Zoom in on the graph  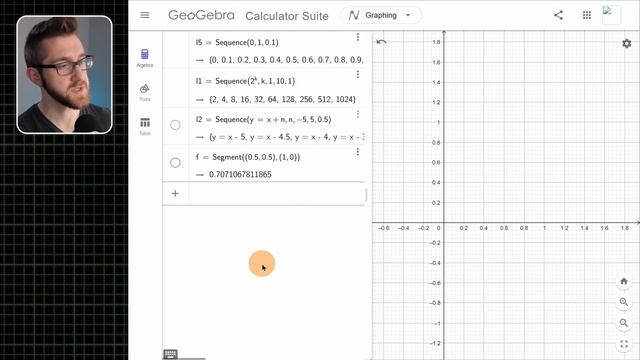pos(624,302)
